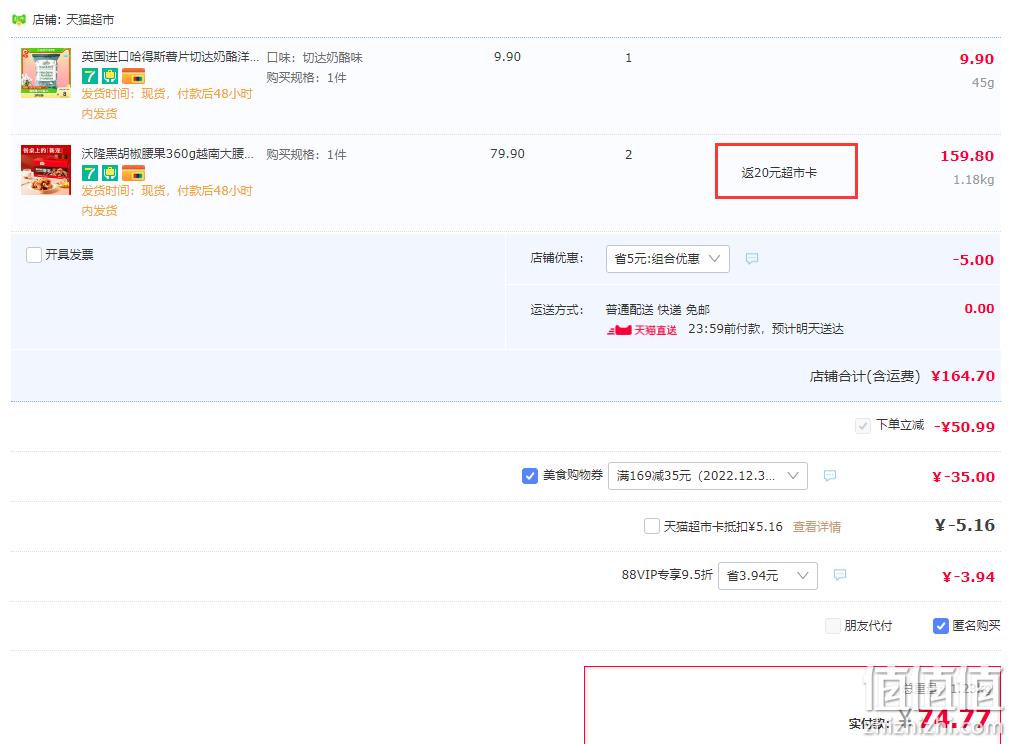Click the -5.00 store discount amount
Viewport: 1013px width, 744px height.
point(973,260)
